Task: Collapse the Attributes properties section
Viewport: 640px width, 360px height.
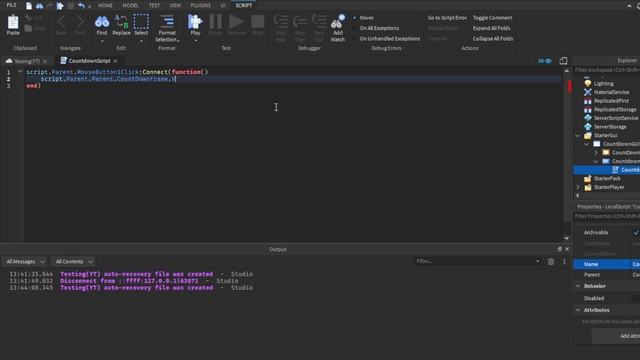Action: pos(578,310)
